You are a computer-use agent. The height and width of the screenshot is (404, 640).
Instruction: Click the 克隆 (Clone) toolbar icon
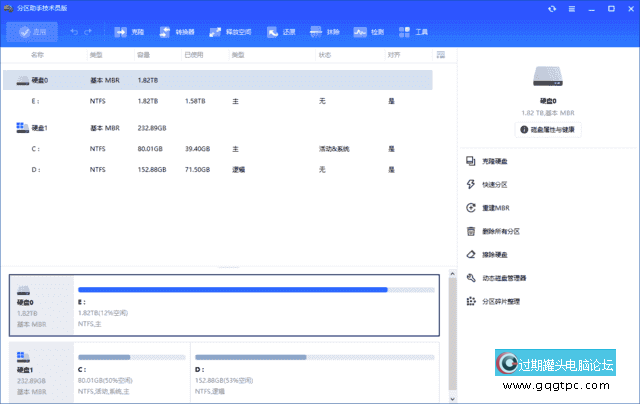129,32
